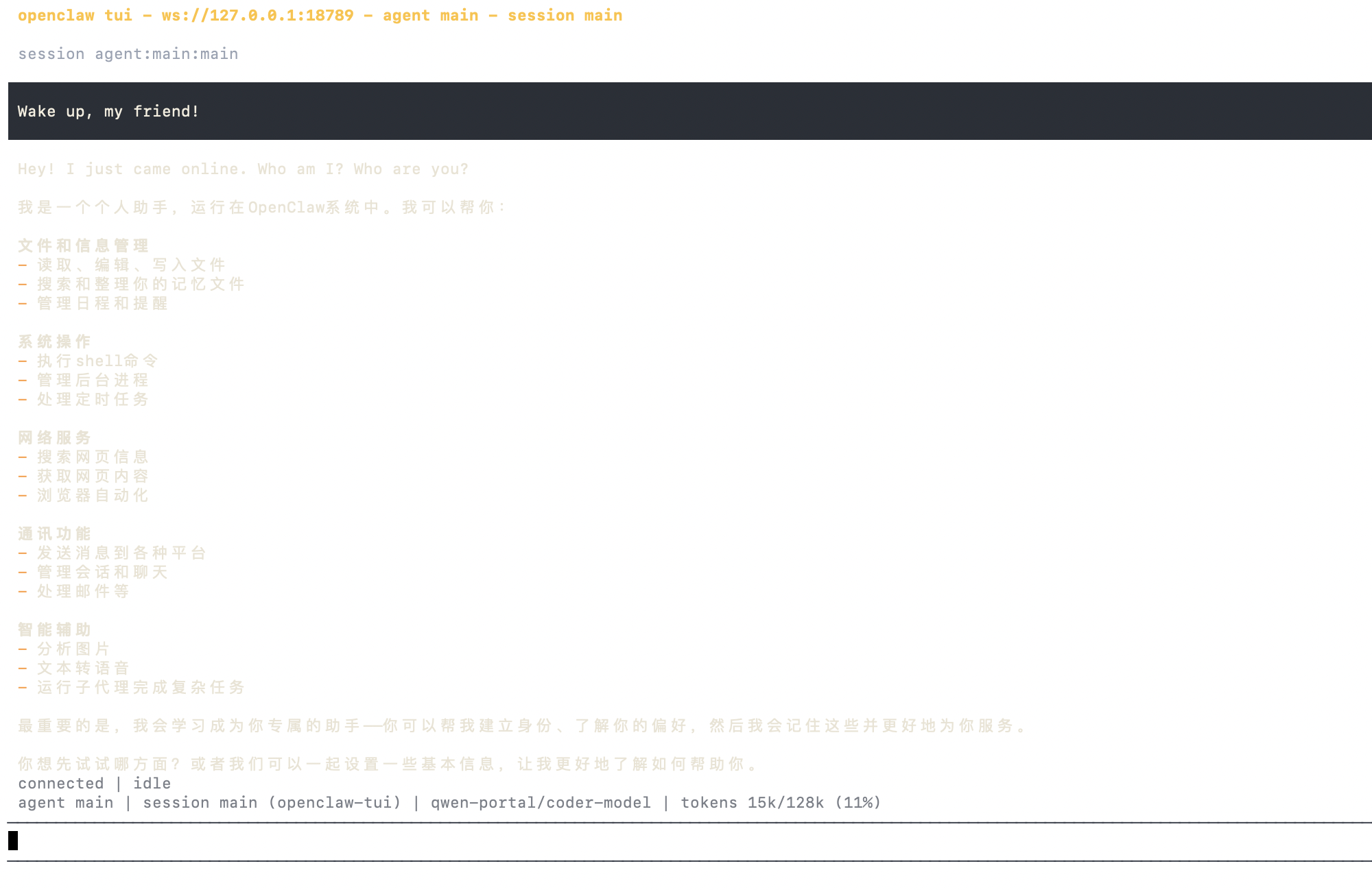The width and height of the screenshot is (1372, 890).
Task: Click the tokens 15k/128k (11%) indicator
Action: 781,802
